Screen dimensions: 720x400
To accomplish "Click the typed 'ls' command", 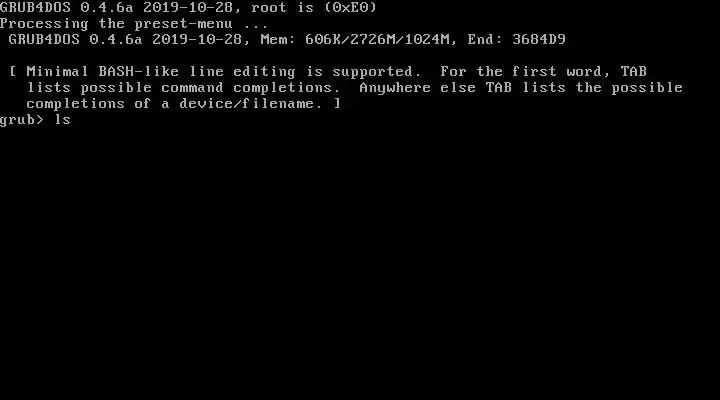I will [x=62, y=119].
